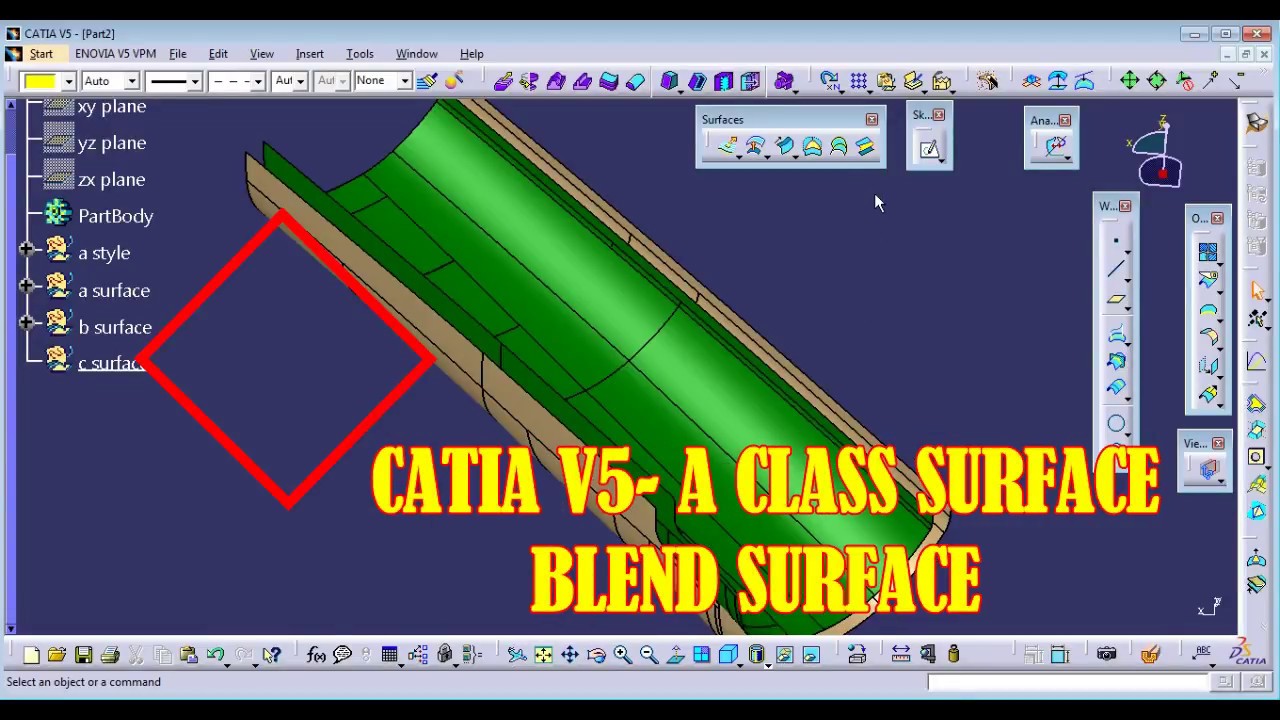
Task: Click the Print icon in bottom toolbar
Action: 110,655
